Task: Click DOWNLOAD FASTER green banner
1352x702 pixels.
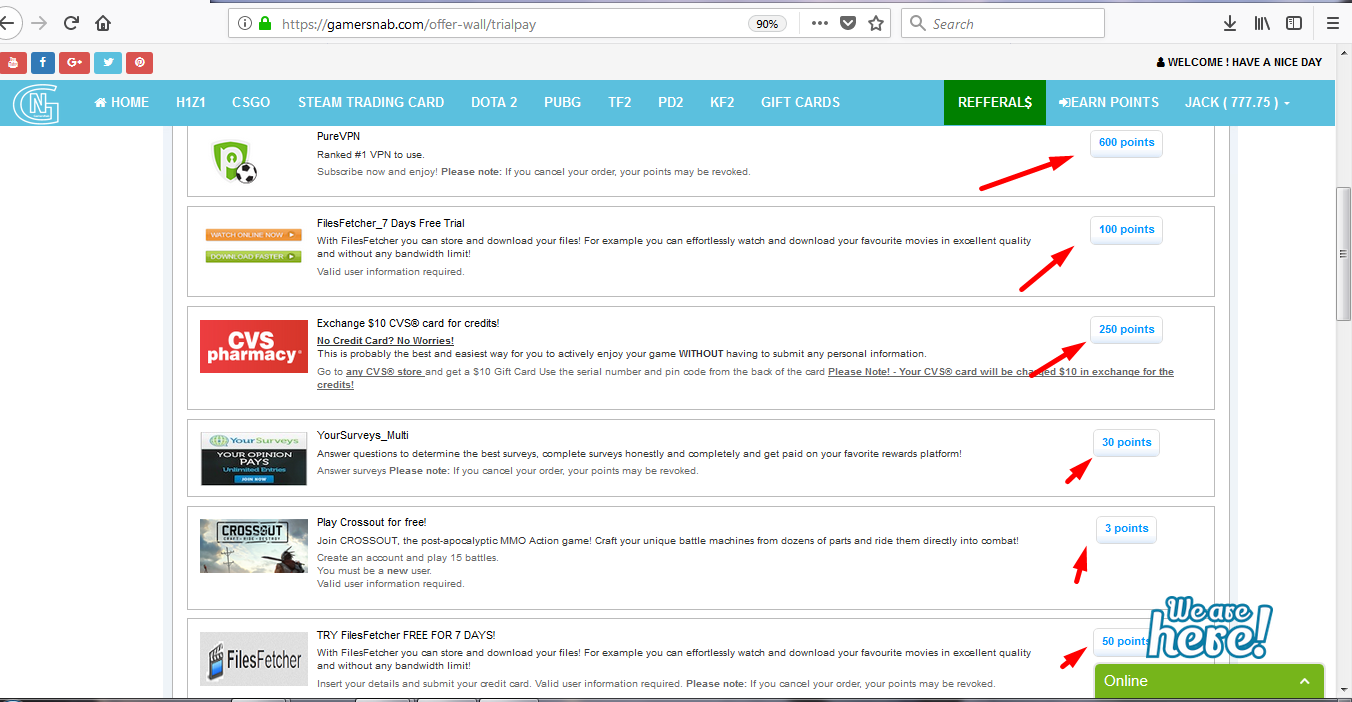Action: point(253,257)
